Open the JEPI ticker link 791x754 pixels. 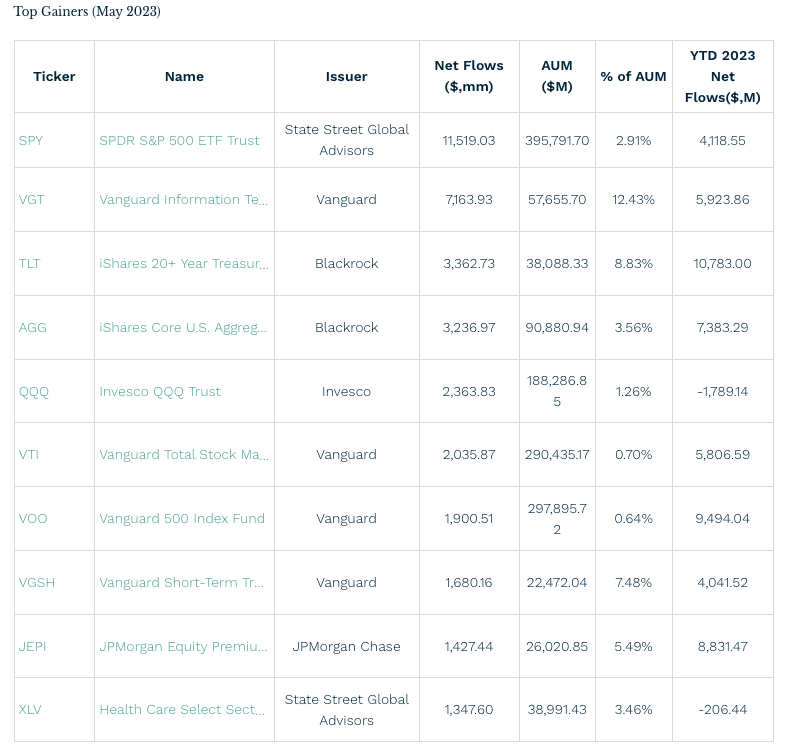(x=32, y=647)
